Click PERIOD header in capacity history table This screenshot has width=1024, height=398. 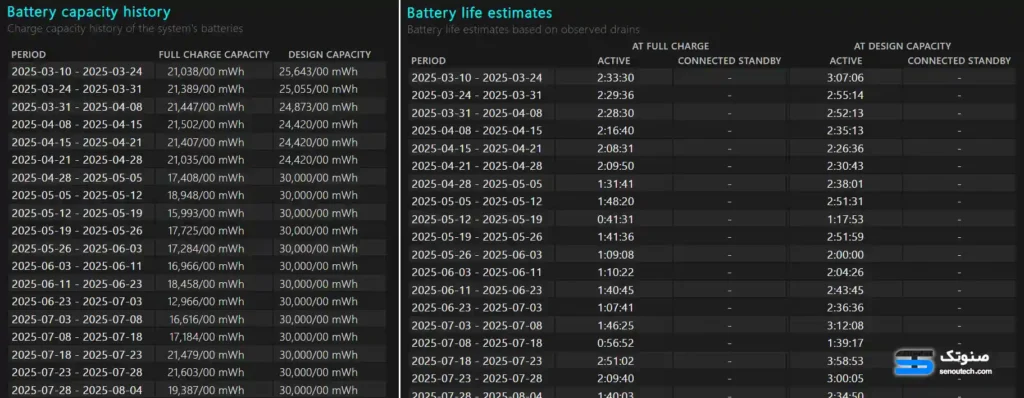pos(29,55)
